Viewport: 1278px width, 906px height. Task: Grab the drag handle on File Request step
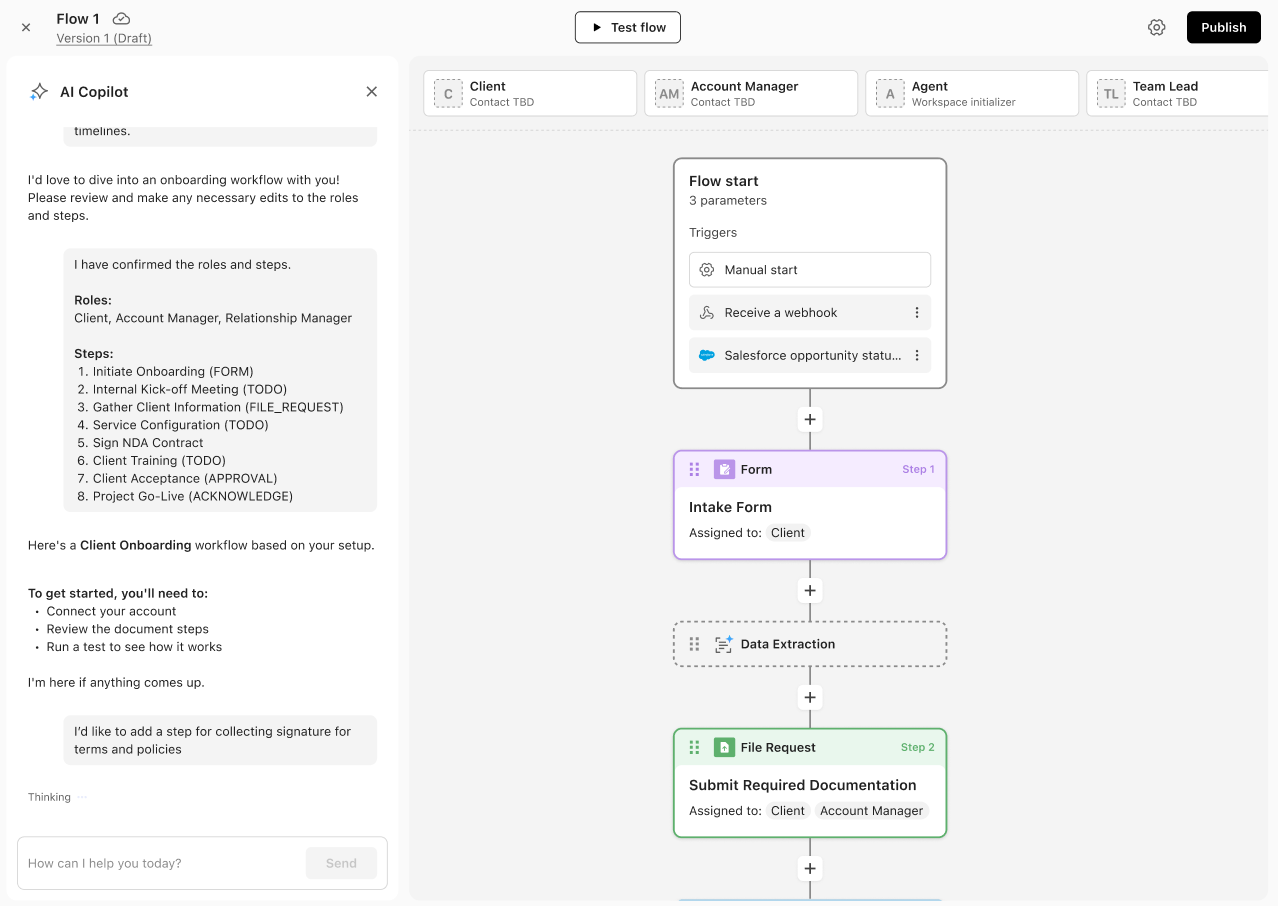click(x=694, y=747)
